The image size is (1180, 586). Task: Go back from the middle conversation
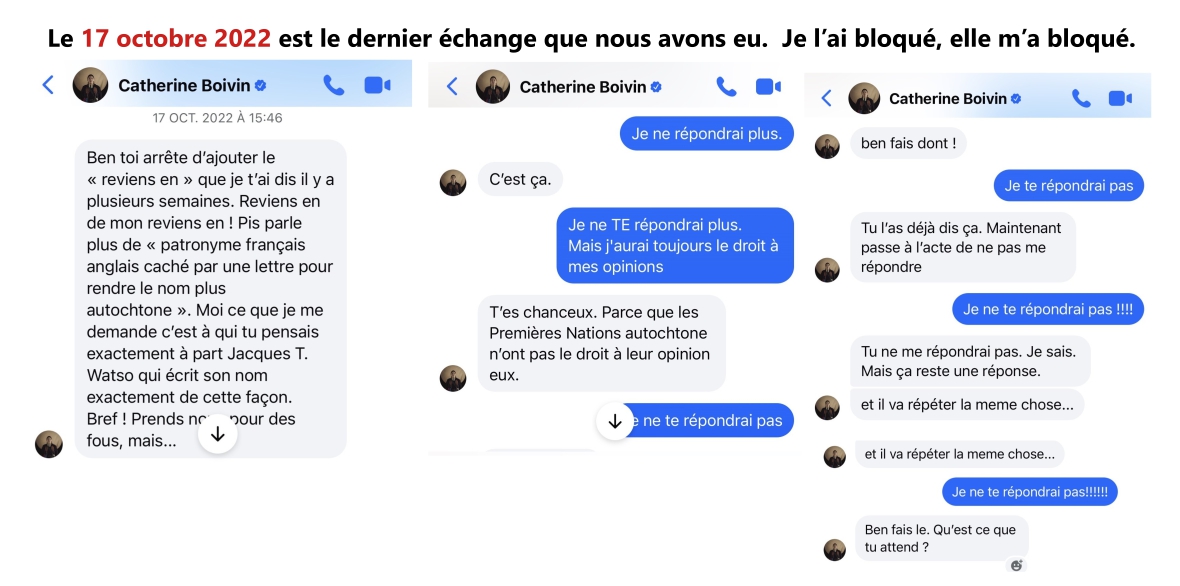(x=451, y=86)
